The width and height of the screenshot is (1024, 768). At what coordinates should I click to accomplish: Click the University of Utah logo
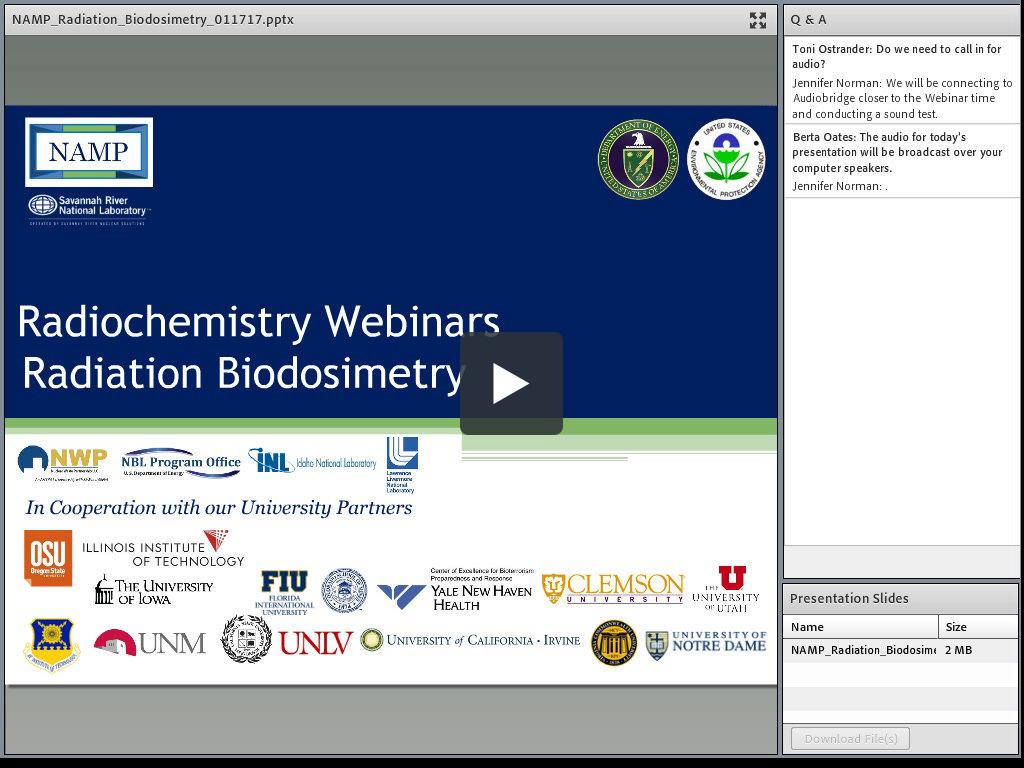726,589
